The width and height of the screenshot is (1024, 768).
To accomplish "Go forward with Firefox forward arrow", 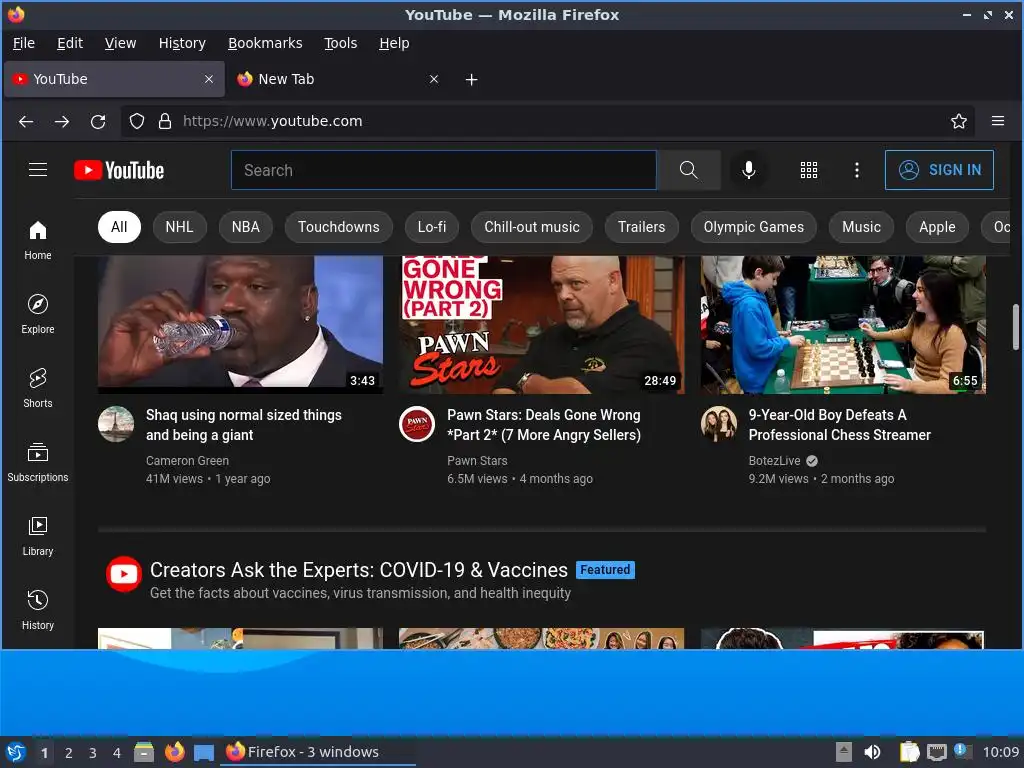I will pos(62,121).
